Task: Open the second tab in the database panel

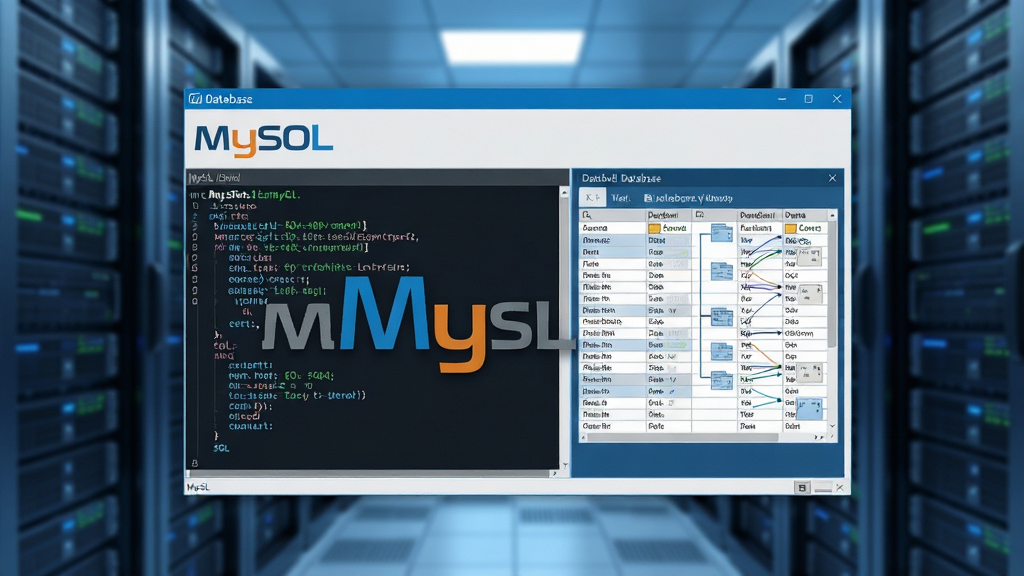Action: point(620,198)
